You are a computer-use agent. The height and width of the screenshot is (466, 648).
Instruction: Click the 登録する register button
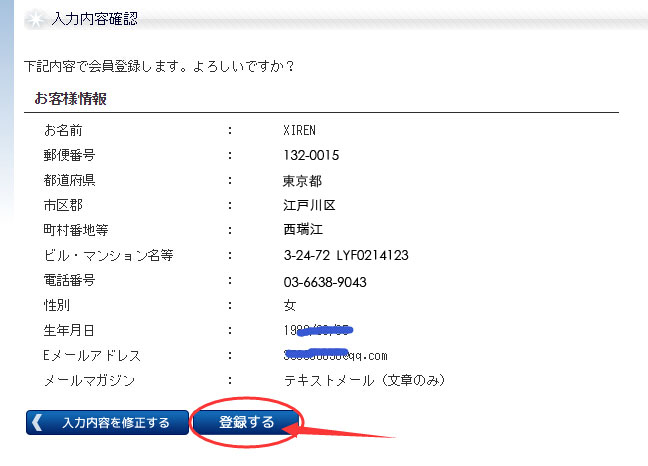pos(246,422)
